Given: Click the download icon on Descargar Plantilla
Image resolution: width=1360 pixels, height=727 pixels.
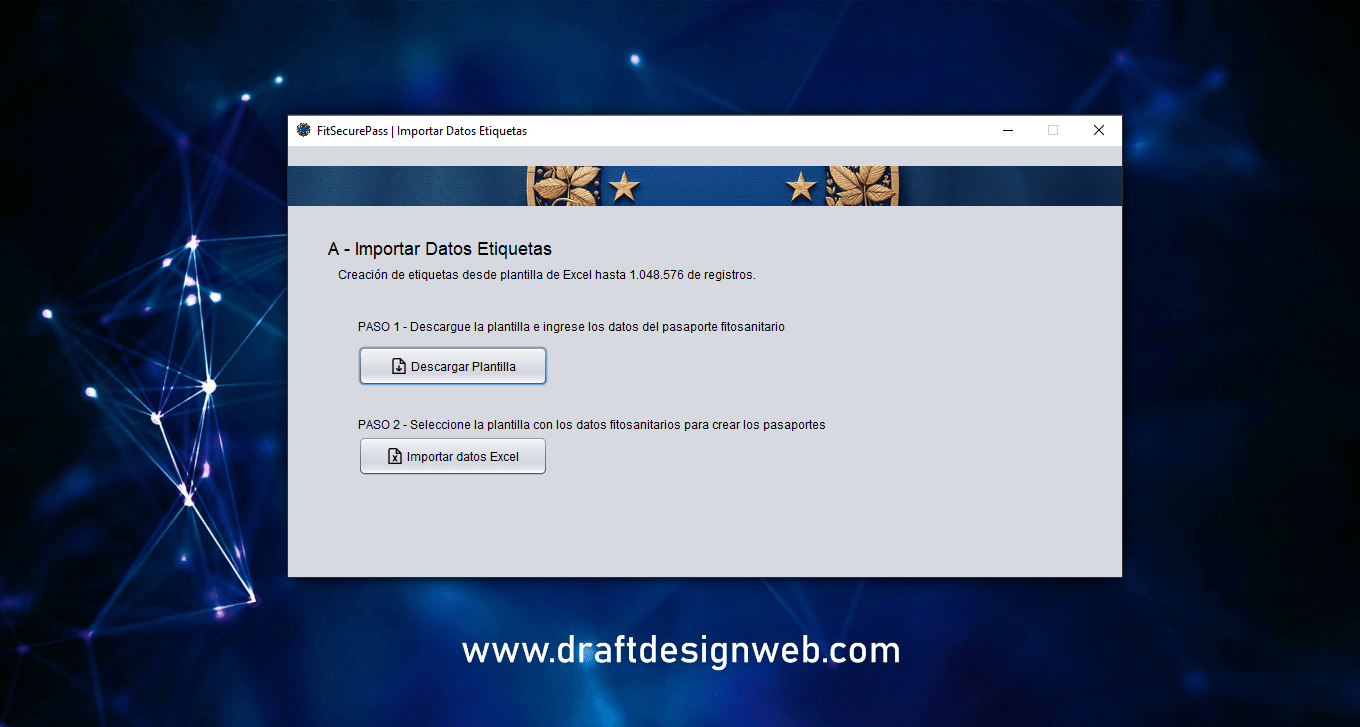Looking at the screenshot, I should [x=399, y=367].
